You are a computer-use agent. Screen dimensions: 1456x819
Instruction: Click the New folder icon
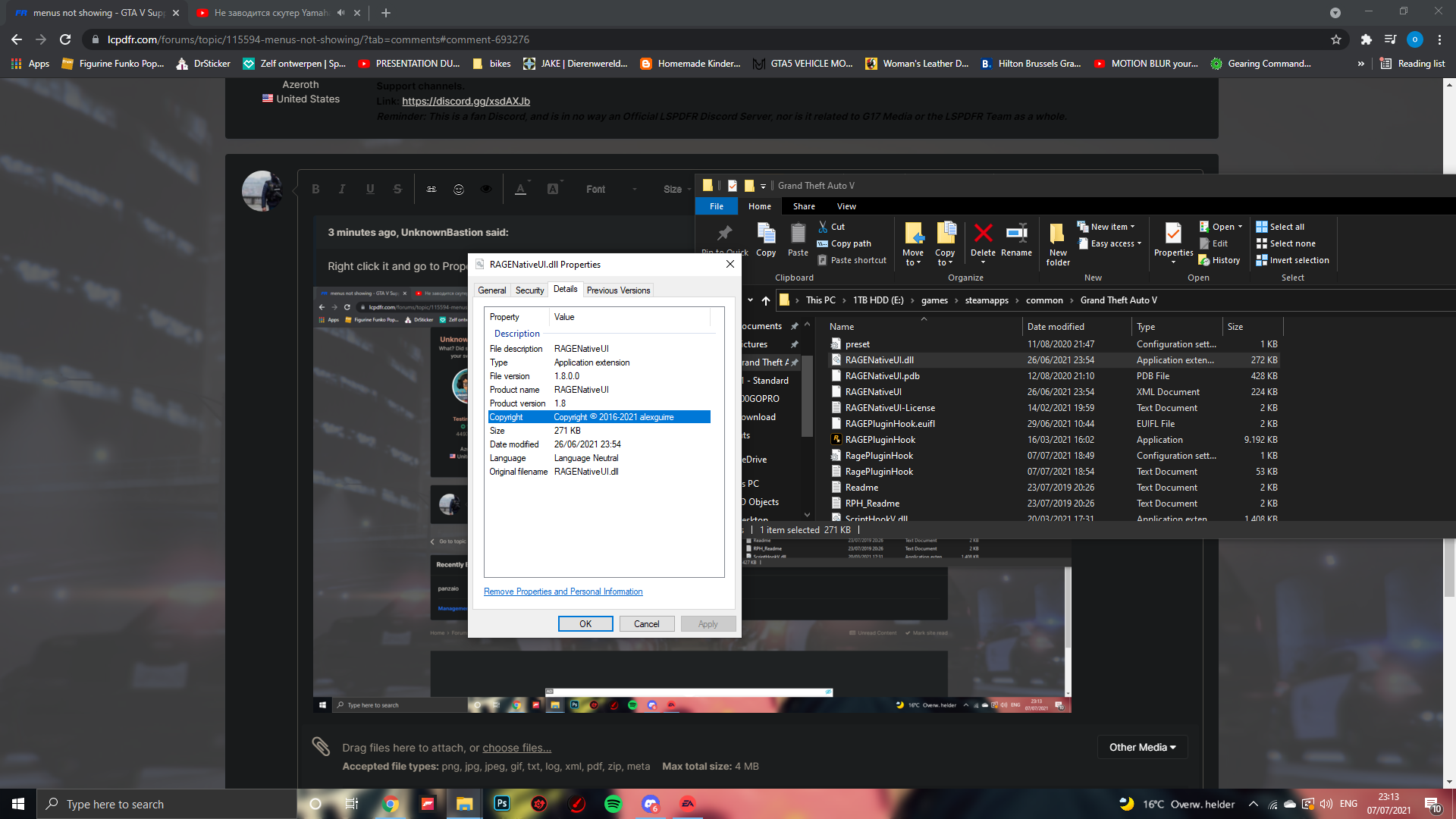1057,234
